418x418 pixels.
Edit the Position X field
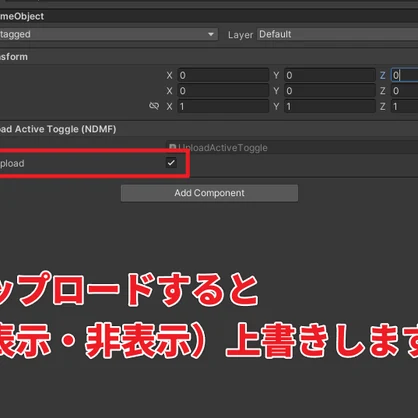click(223, 75)
